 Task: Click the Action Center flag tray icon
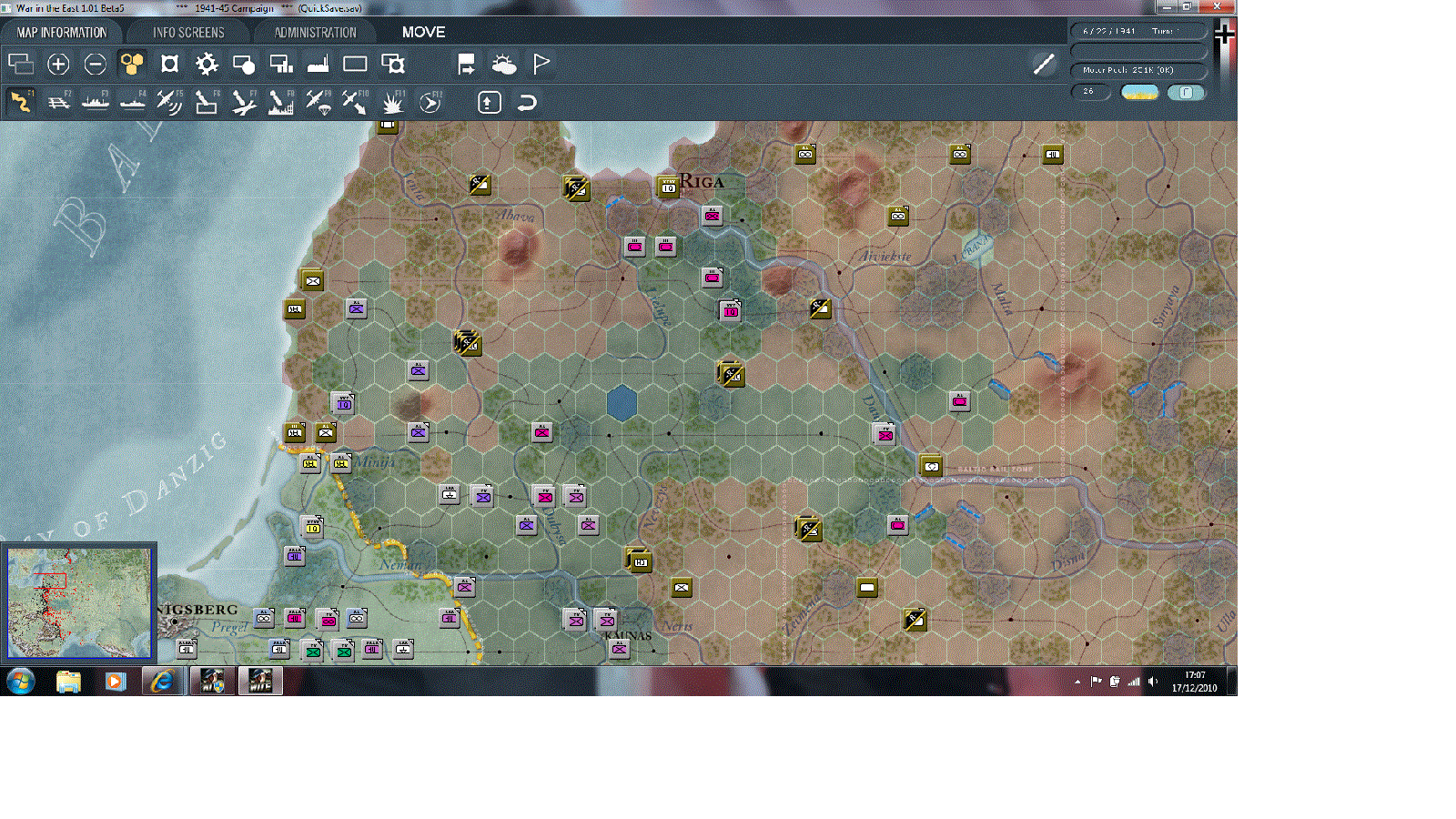[x=1097, y=682]
